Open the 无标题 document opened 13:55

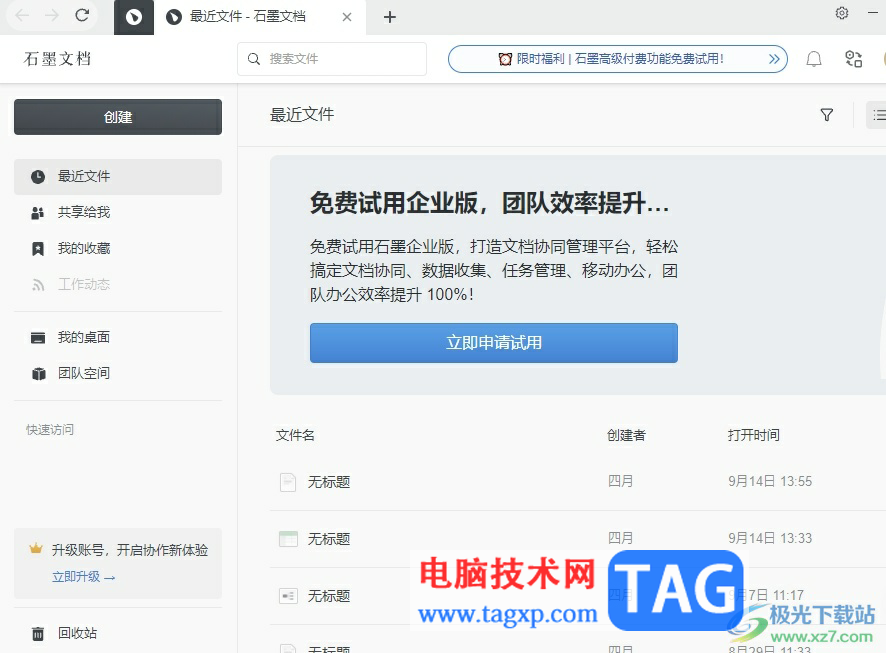coord(329,482)
